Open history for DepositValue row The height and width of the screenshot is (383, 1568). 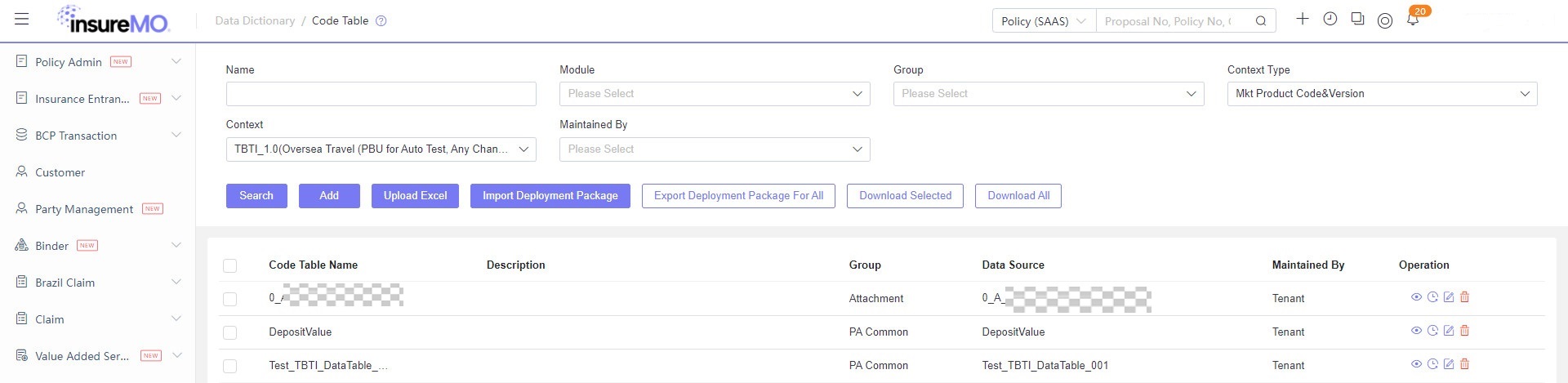[1432, 331]
